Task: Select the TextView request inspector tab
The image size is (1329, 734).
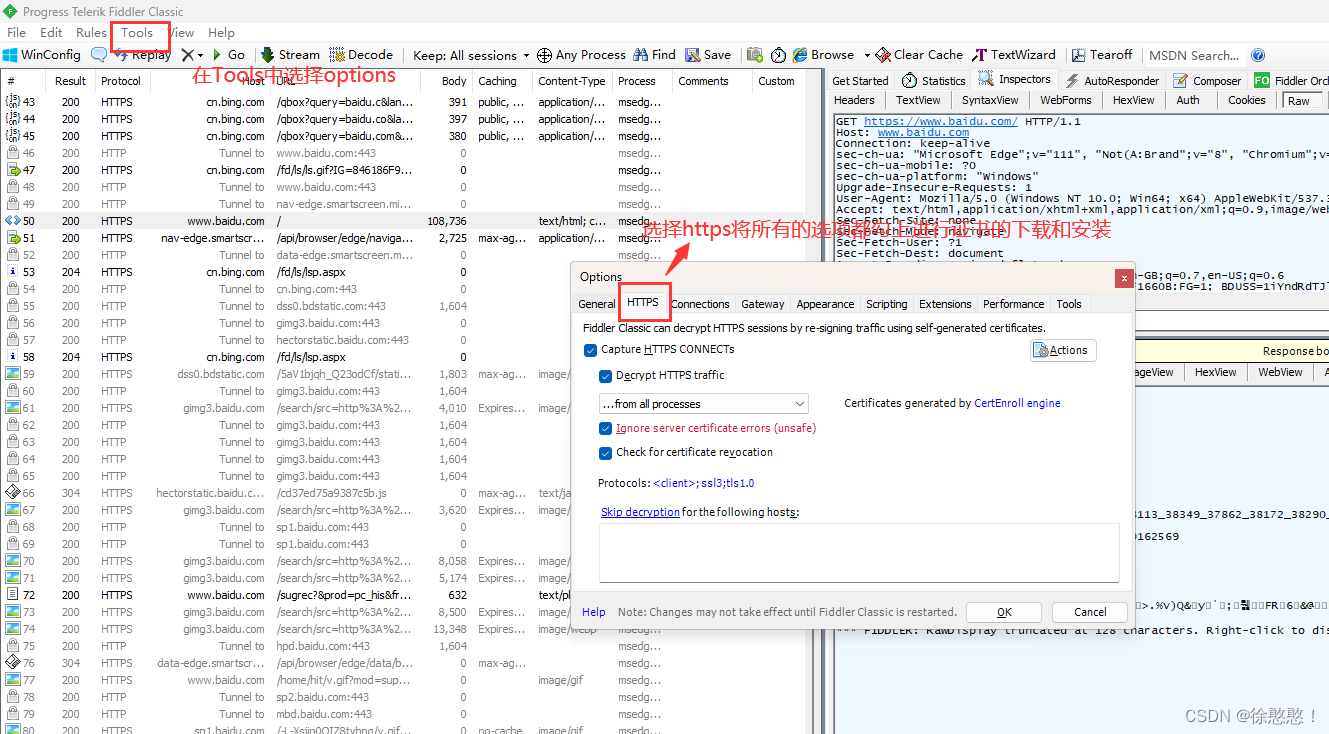Action: 918,100
